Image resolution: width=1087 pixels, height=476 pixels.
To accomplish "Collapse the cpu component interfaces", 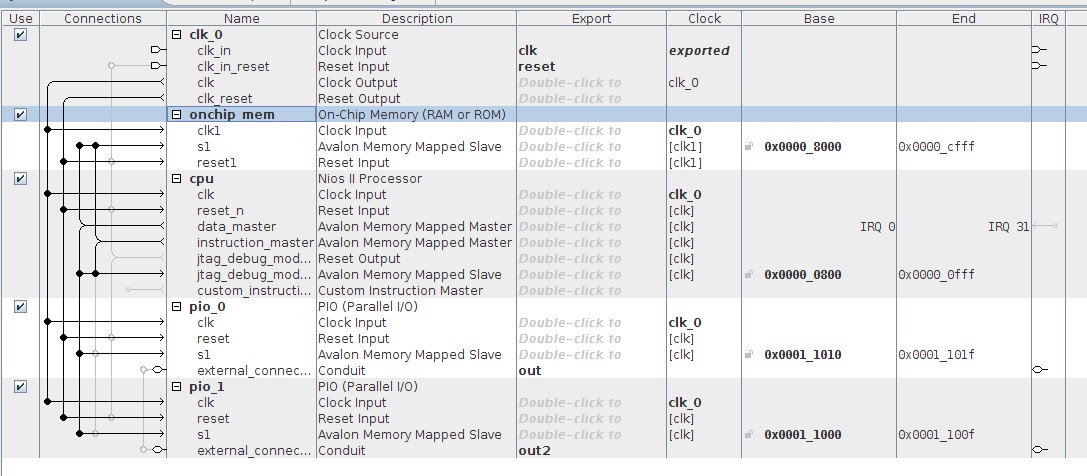I will click(177, 178).
